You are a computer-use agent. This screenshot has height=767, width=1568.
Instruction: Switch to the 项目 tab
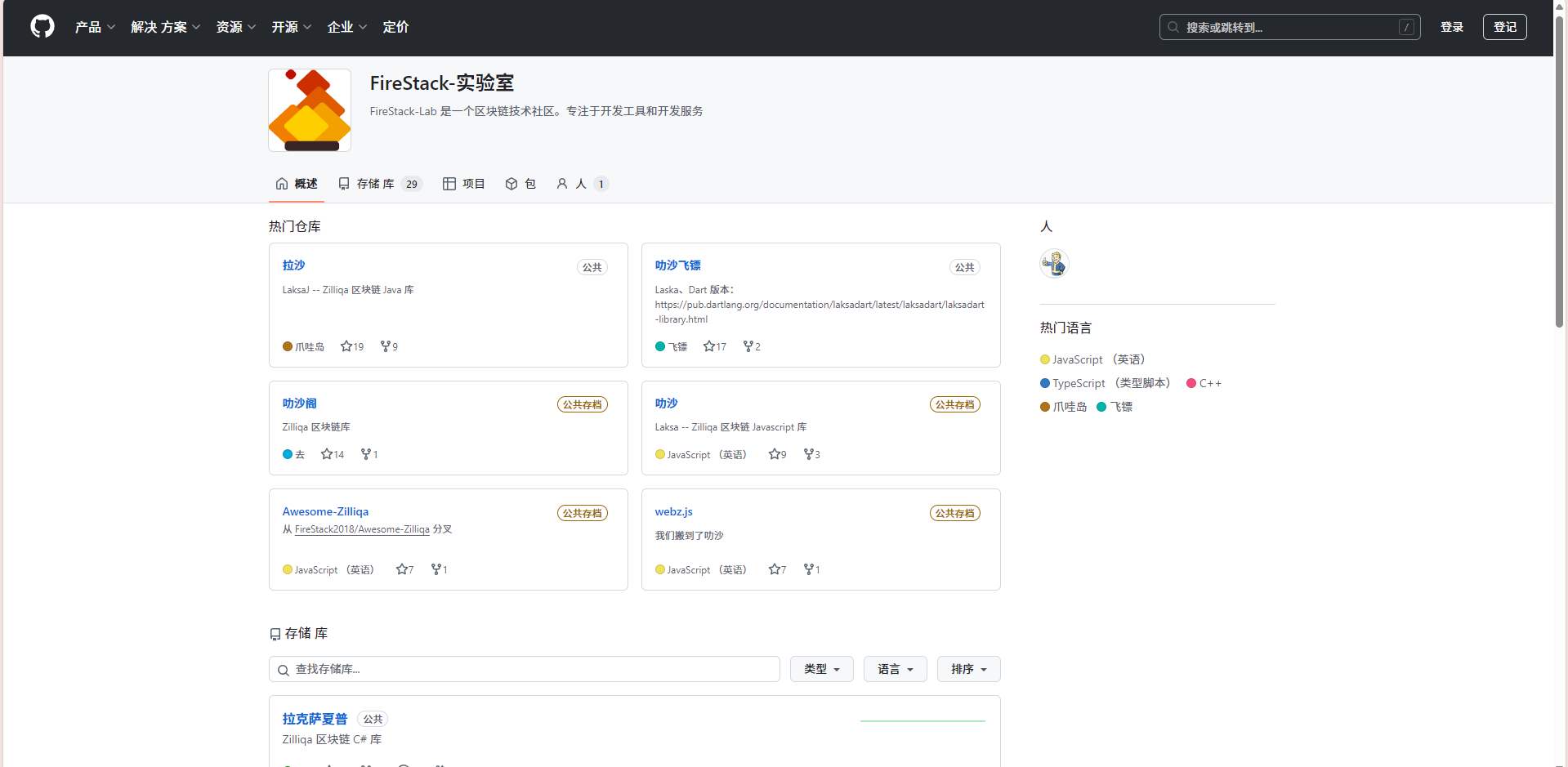click(x=463, y=184)
